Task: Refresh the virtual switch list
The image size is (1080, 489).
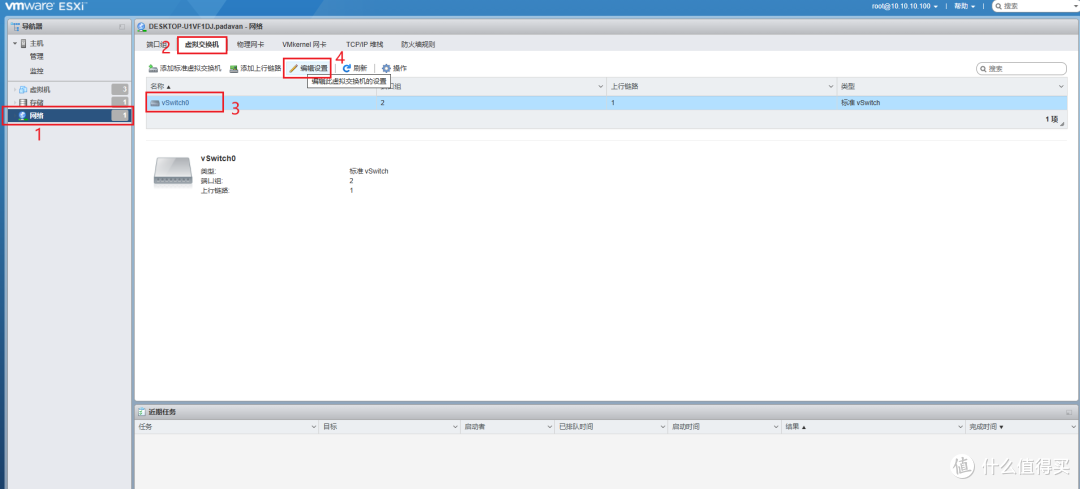Action: tap(355, 68)
